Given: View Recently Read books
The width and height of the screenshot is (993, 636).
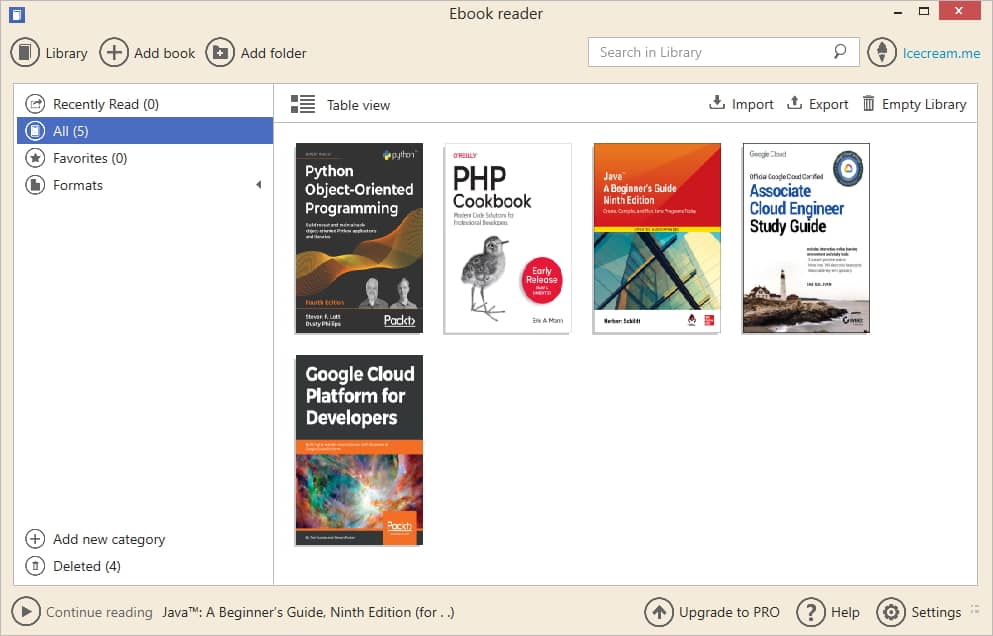Looking at the screenshot, I should pyautogui.click(x=96, y=103).
